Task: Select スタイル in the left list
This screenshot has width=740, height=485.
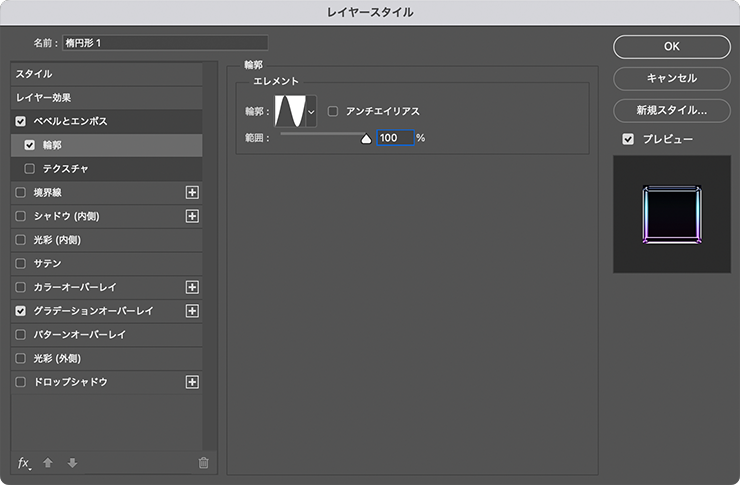Action: click(34, 74)
